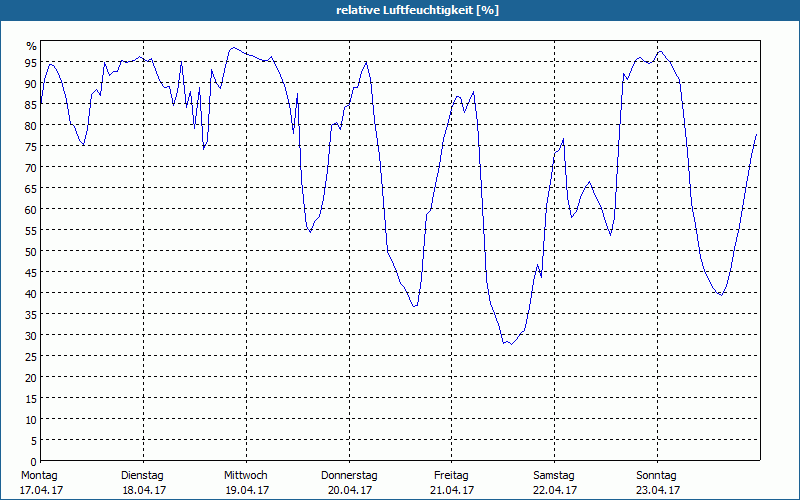Select the date '17.04.17'
The height and width of the screenshot is (500, 800).
point(41,490)
